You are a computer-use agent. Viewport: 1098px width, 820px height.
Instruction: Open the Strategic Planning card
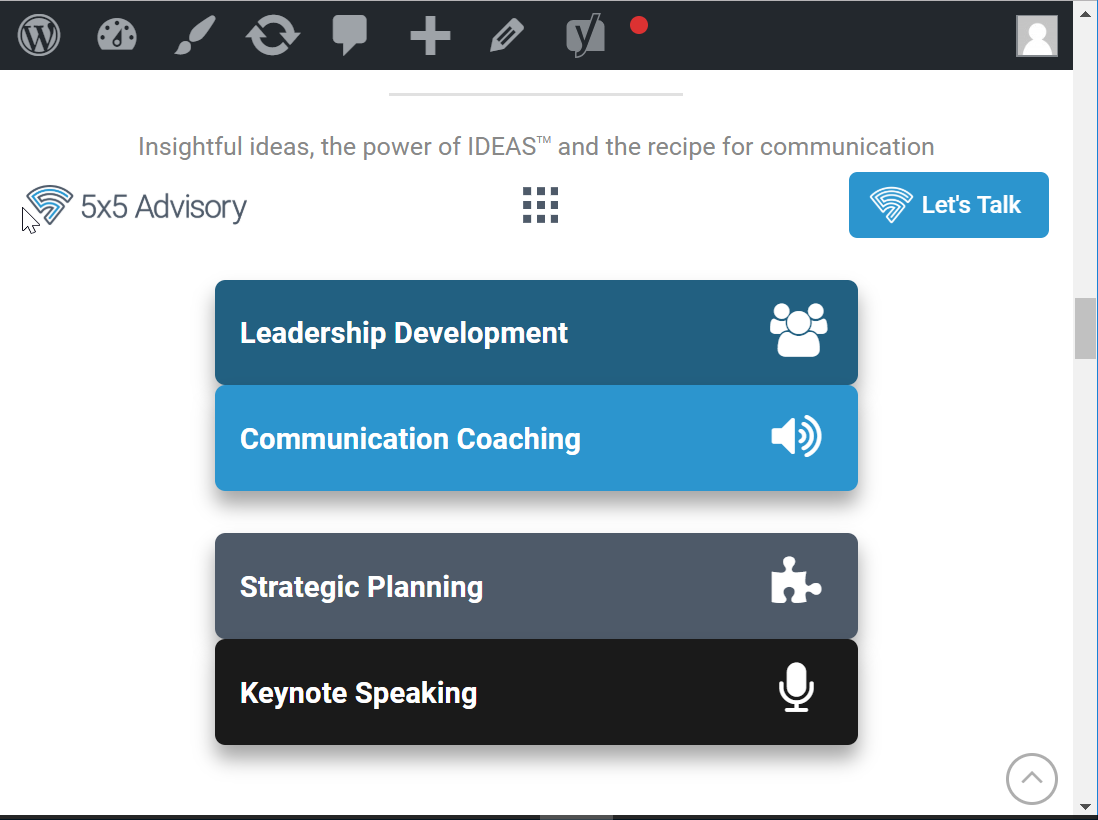tap(536, 587)
